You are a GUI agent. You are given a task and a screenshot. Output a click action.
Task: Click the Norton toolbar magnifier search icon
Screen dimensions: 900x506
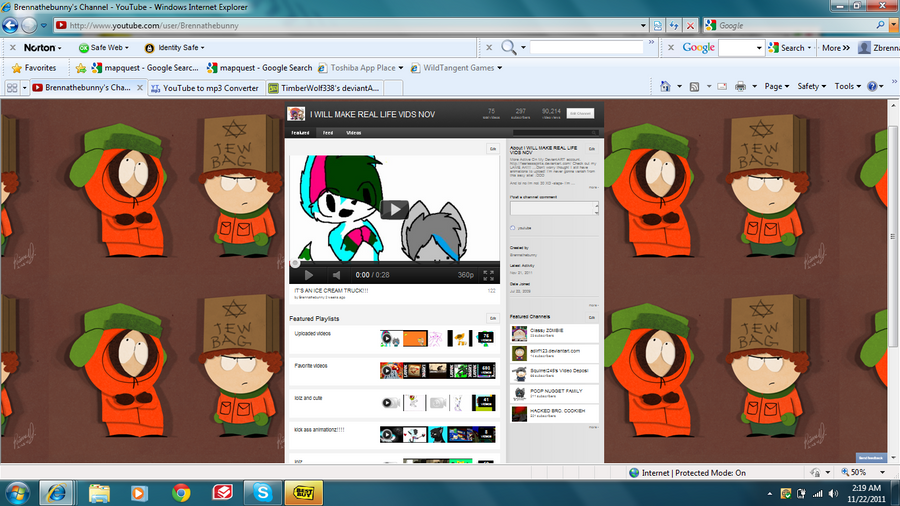(509, 47)
